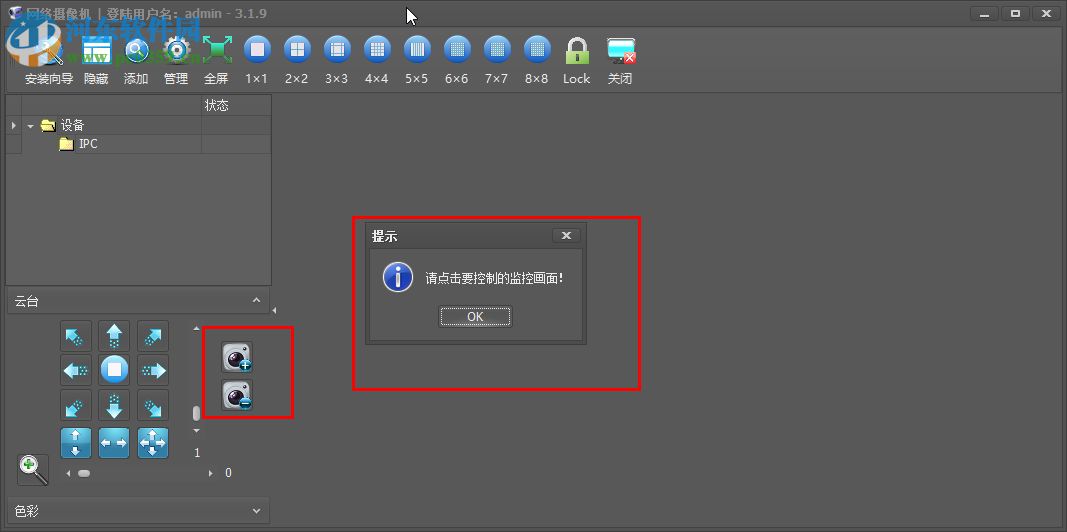Screen dimensions: 1067x532
Task: Select the 3×3 view layout
Action: [x=336, y=50]
